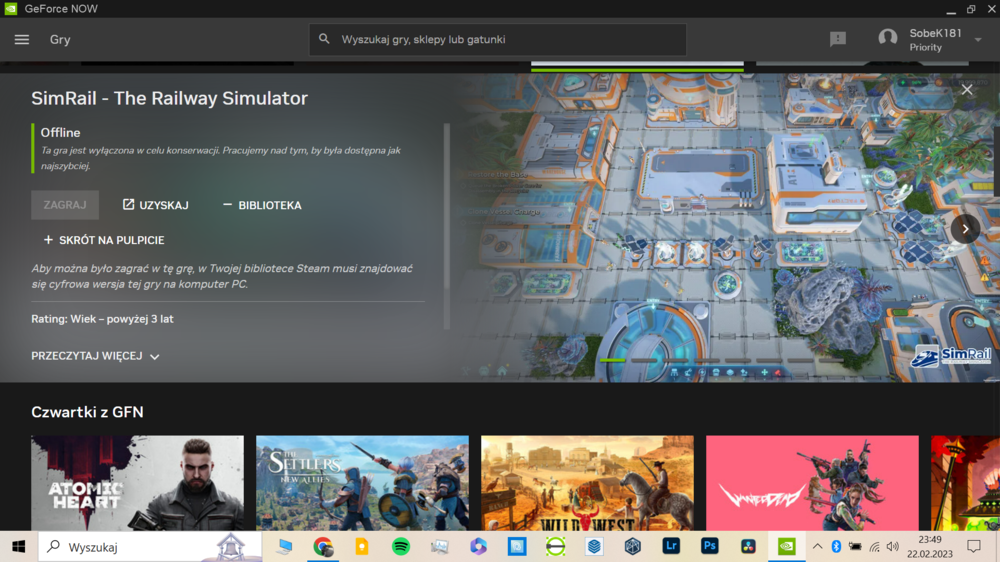
Task: Open Wi-Fi network tray icon
Action: click(874, 547)
